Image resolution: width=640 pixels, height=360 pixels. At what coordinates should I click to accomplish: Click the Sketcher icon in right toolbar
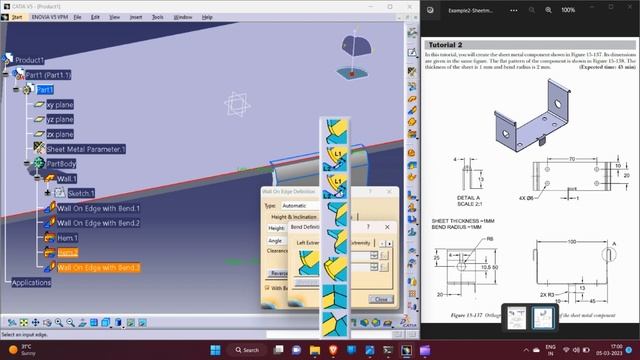click(412, 53)
